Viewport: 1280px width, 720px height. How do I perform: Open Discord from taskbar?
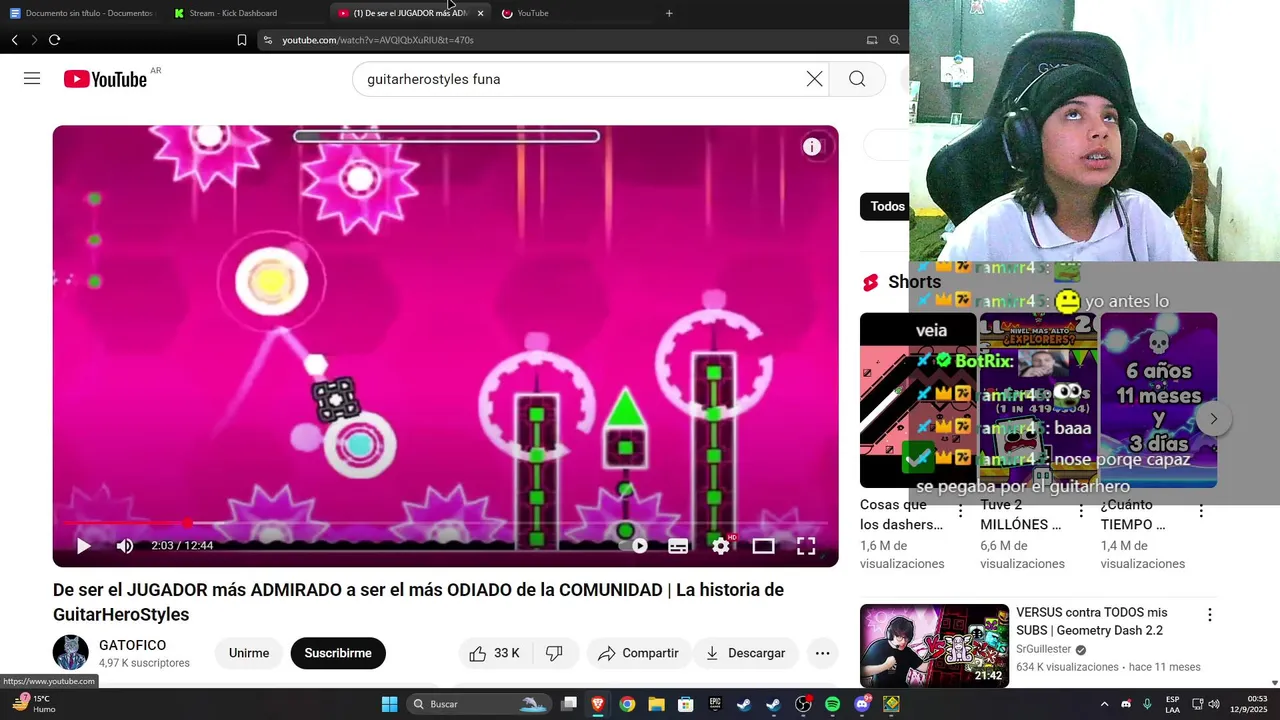coord(862,704)
